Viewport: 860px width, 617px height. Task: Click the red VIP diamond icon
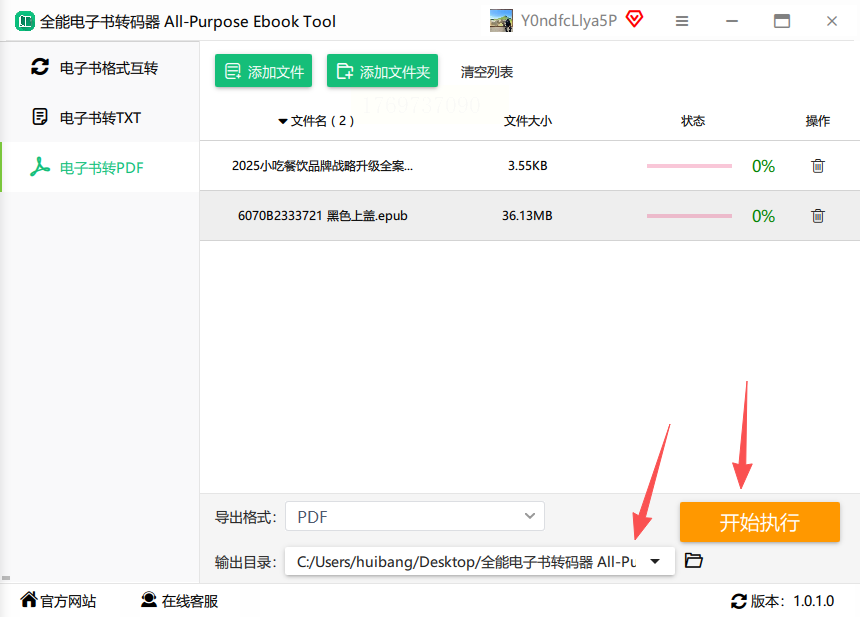coord(635,19)
